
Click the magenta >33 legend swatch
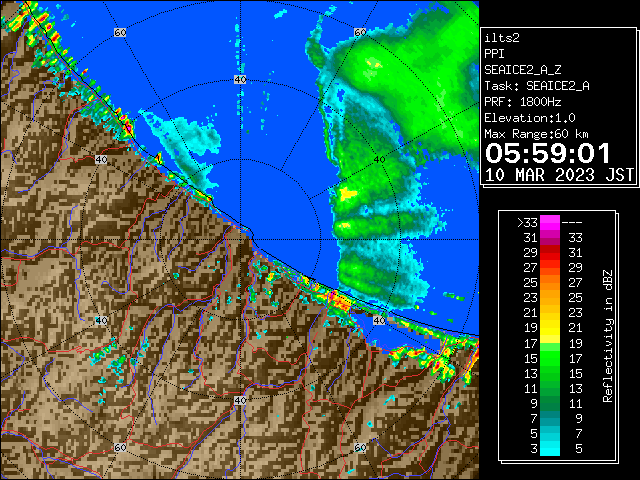click(x=550, y=223)
